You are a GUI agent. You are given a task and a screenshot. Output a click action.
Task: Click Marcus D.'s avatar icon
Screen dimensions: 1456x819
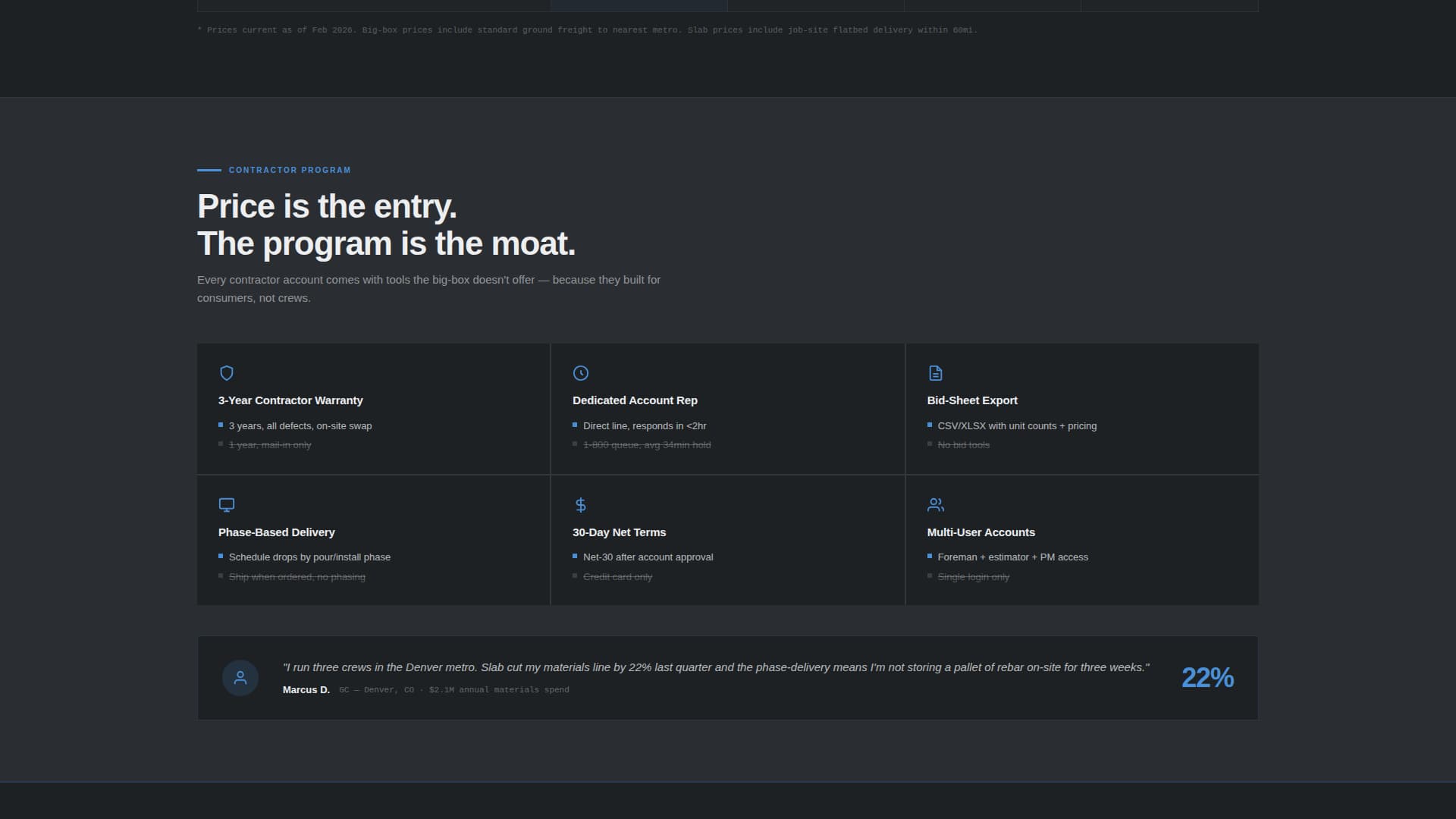coord(240,678)
